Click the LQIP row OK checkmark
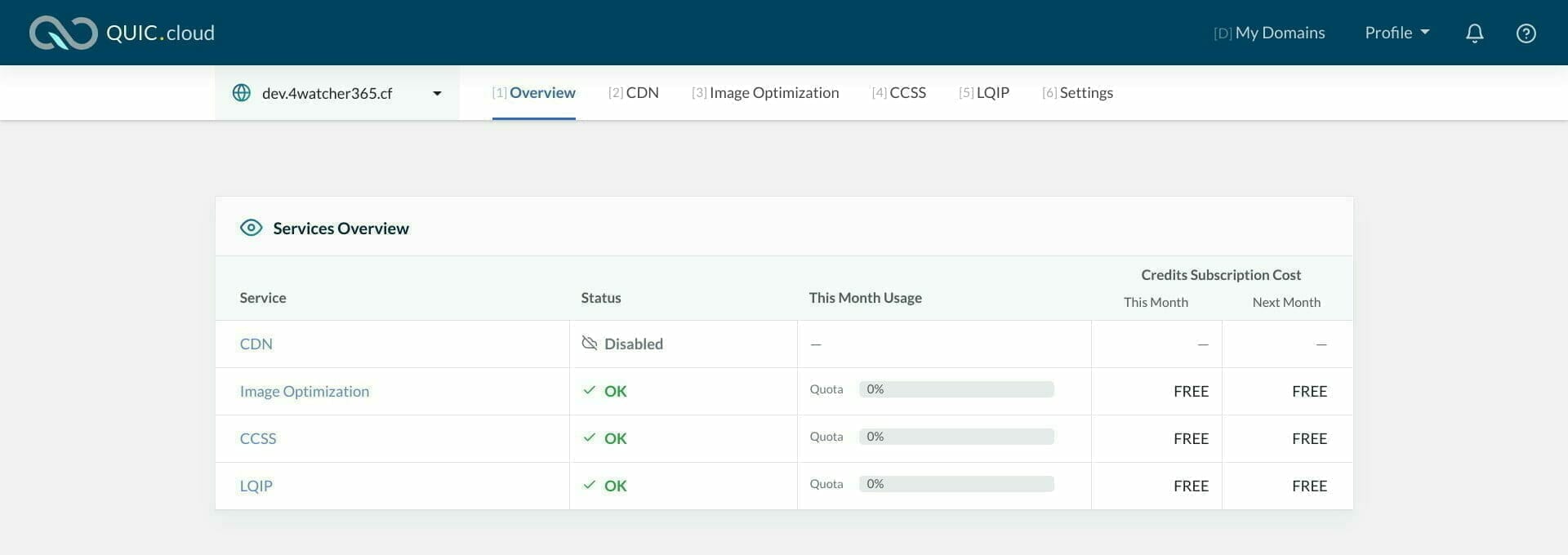Viewport: 1568px width, 555px height. [x=590, y=485]
